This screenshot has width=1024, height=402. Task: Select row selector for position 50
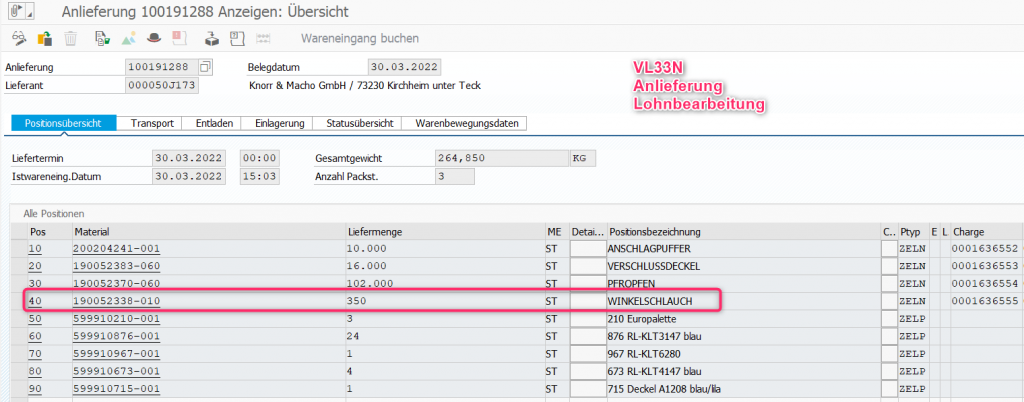(x=18, y=318)
